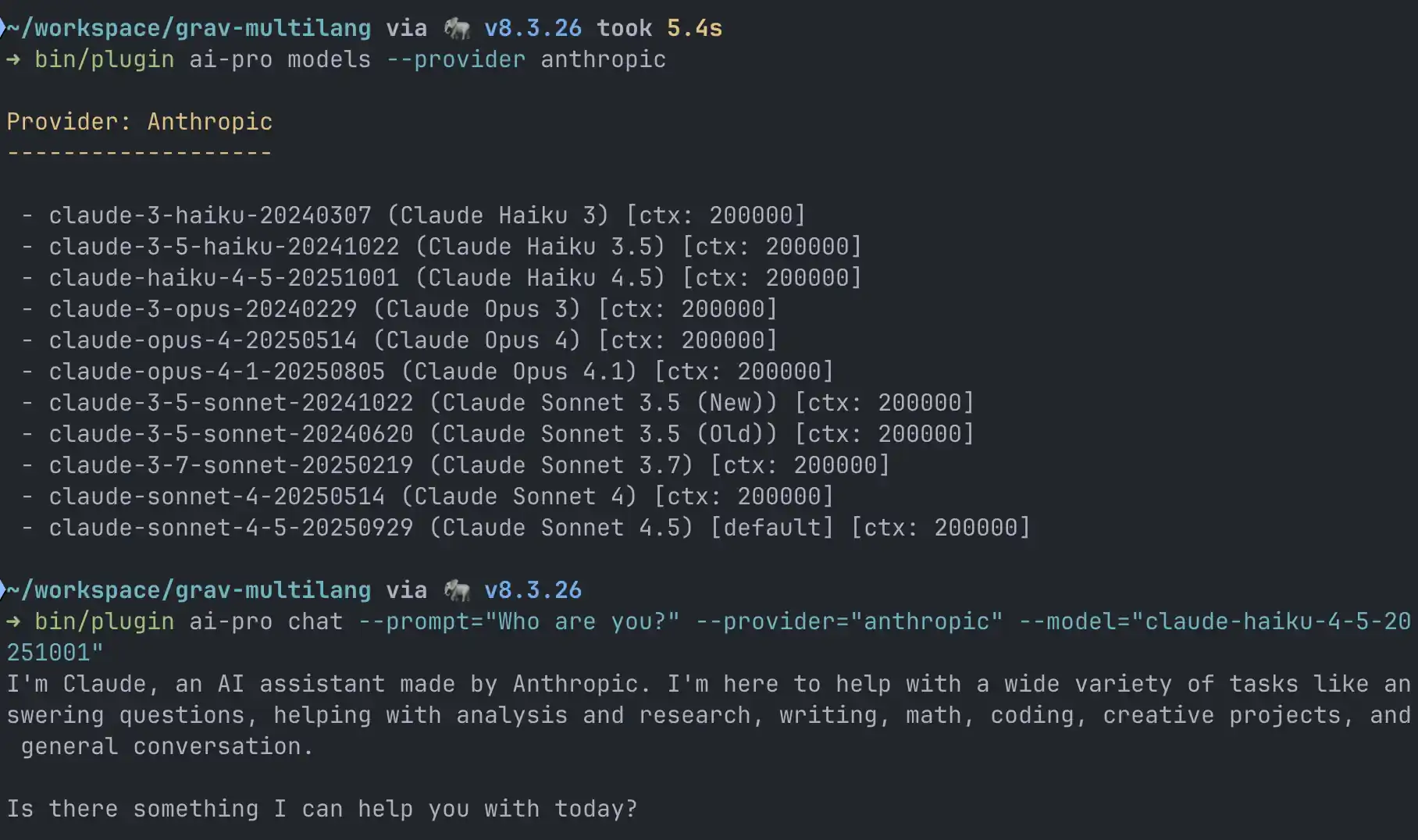Select the claude-3-opus-20240229 model ID
This screenshot has height=840, width=1418.
(203, 309)
